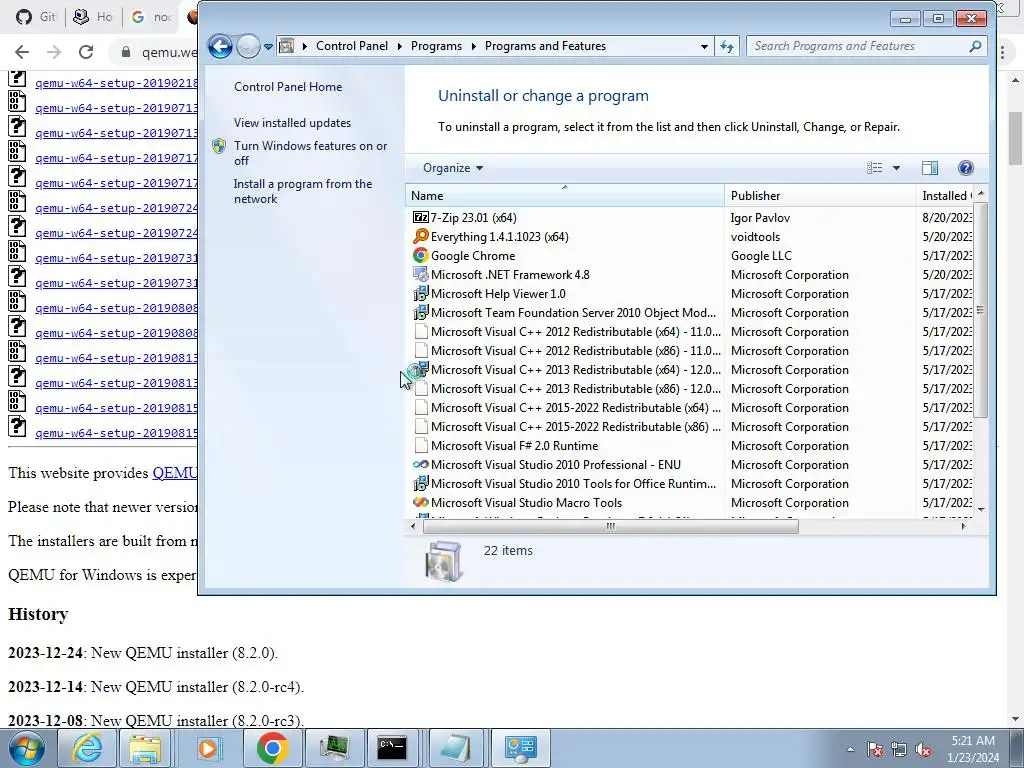Click the Back arrow in Control Panel
This screenshot has width=1024, height=768.
[x=220, y=46]
